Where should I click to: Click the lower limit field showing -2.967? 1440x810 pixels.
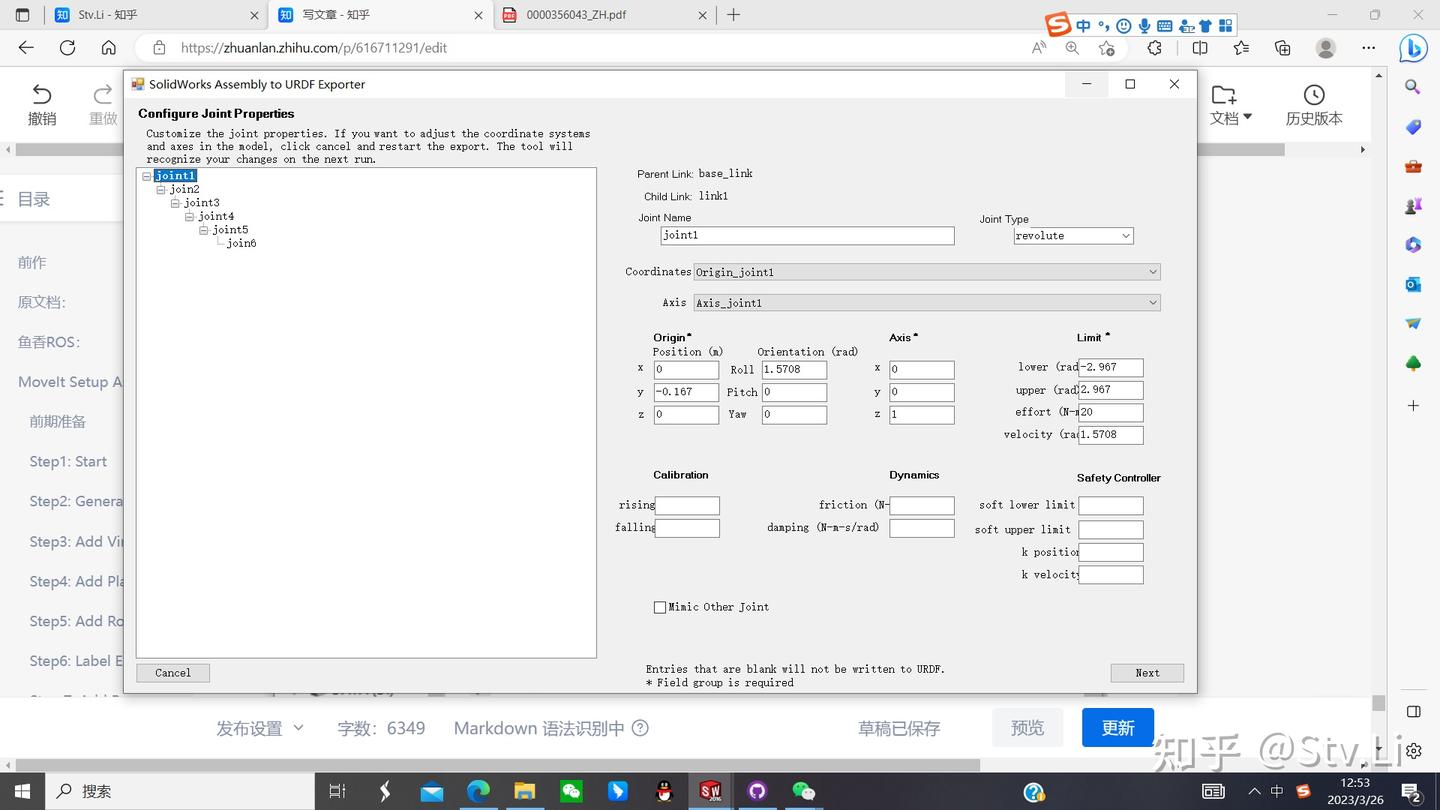(x=1111, y=368)
